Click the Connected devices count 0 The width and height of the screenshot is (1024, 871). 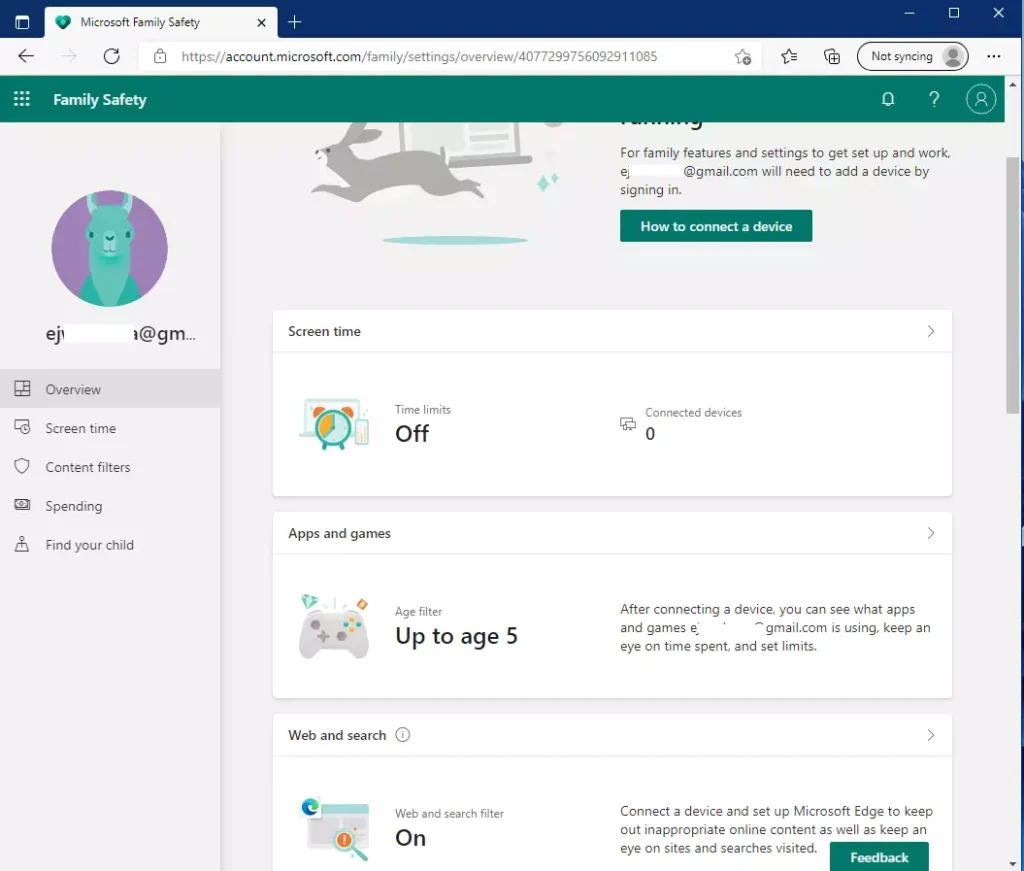[x=650, y=434]
